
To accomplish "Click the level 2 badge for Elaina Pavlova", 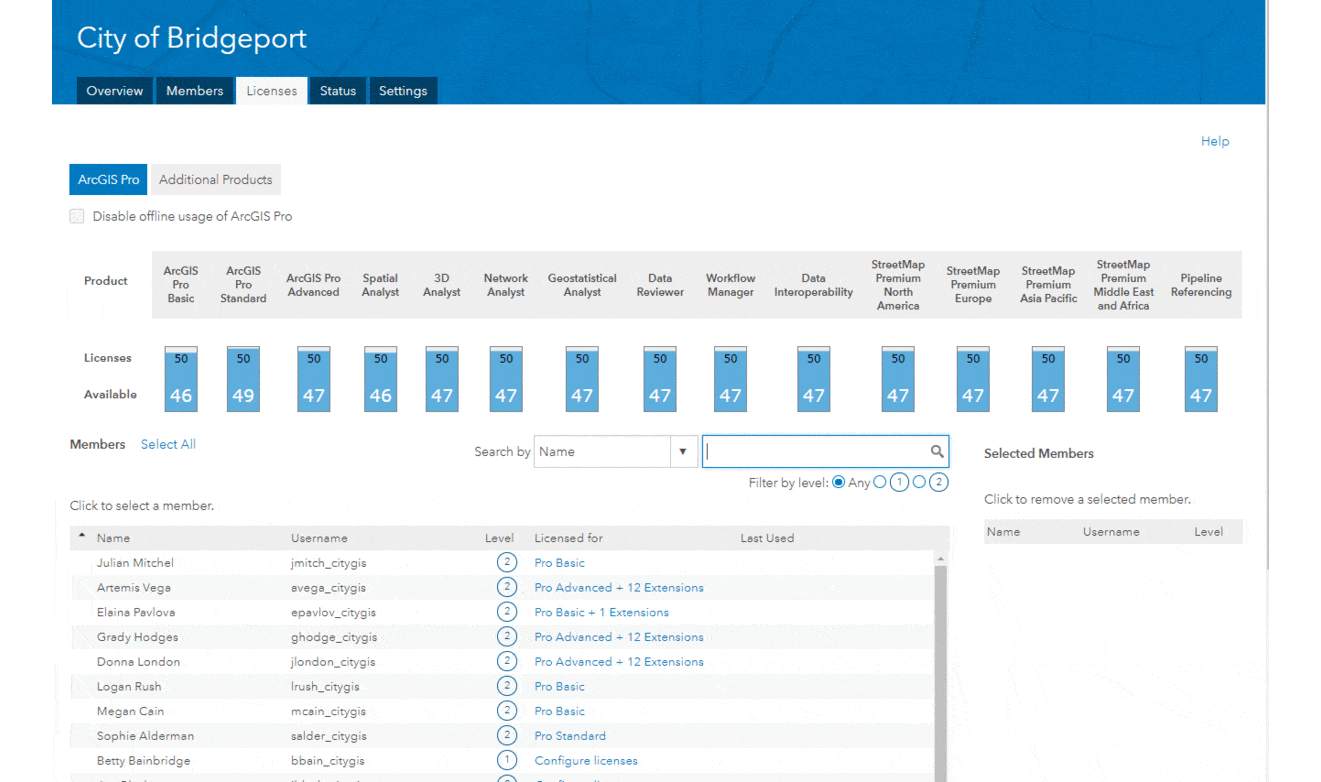I will (x=506, y=612).
